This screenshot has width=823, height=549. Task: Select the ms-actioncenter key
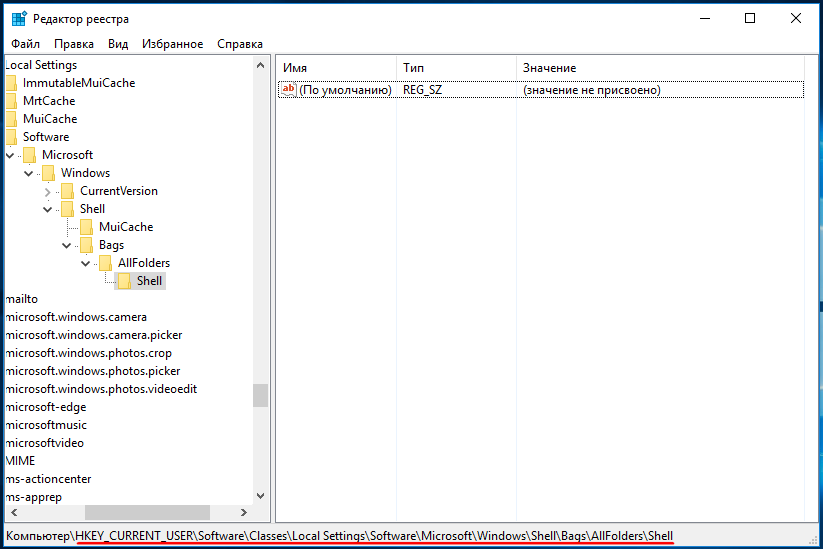pos(48,479)
